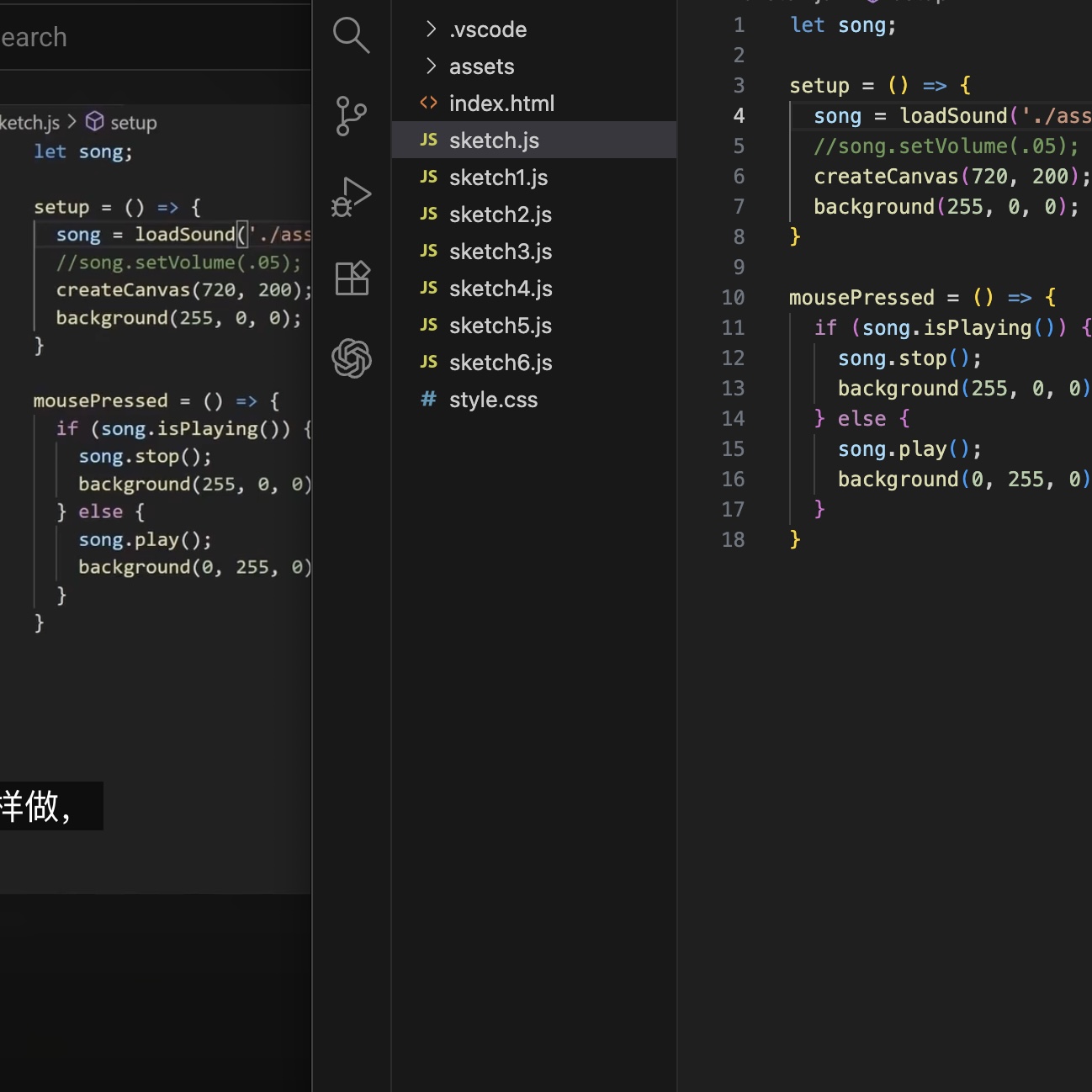Open the Search panel
1092x1092 pixels.
pyautogui.click(x=352, y=35)
